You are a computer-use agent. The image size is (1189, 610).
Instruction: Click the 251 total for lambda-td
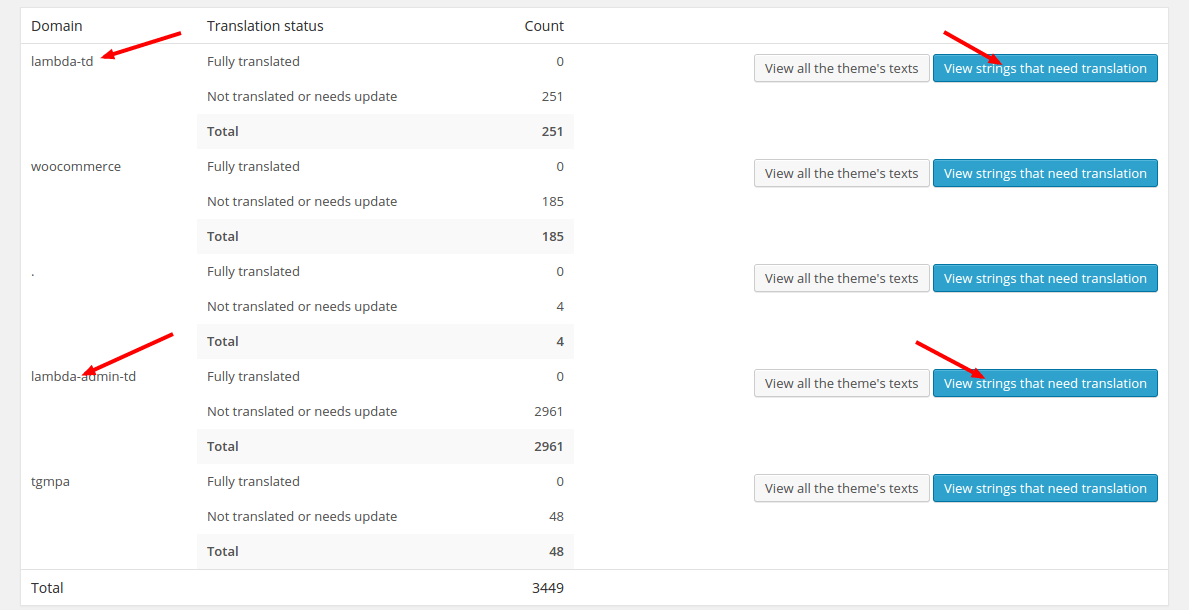point(553,131)
